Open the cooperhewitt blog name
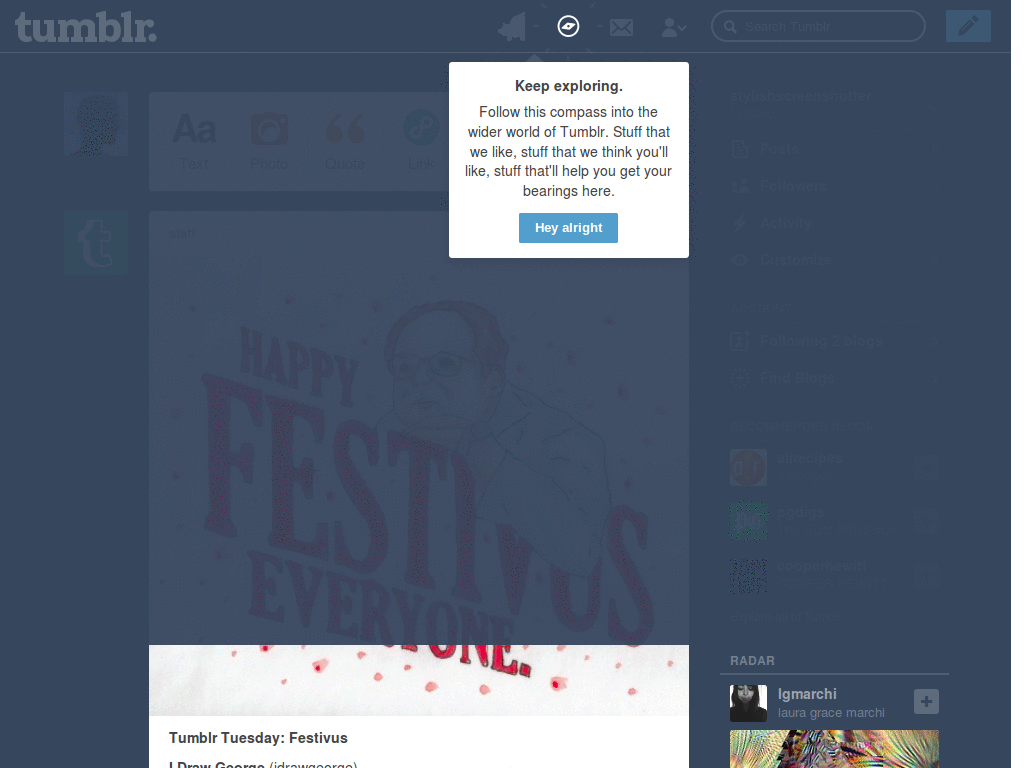 click(x=822, y=566)
